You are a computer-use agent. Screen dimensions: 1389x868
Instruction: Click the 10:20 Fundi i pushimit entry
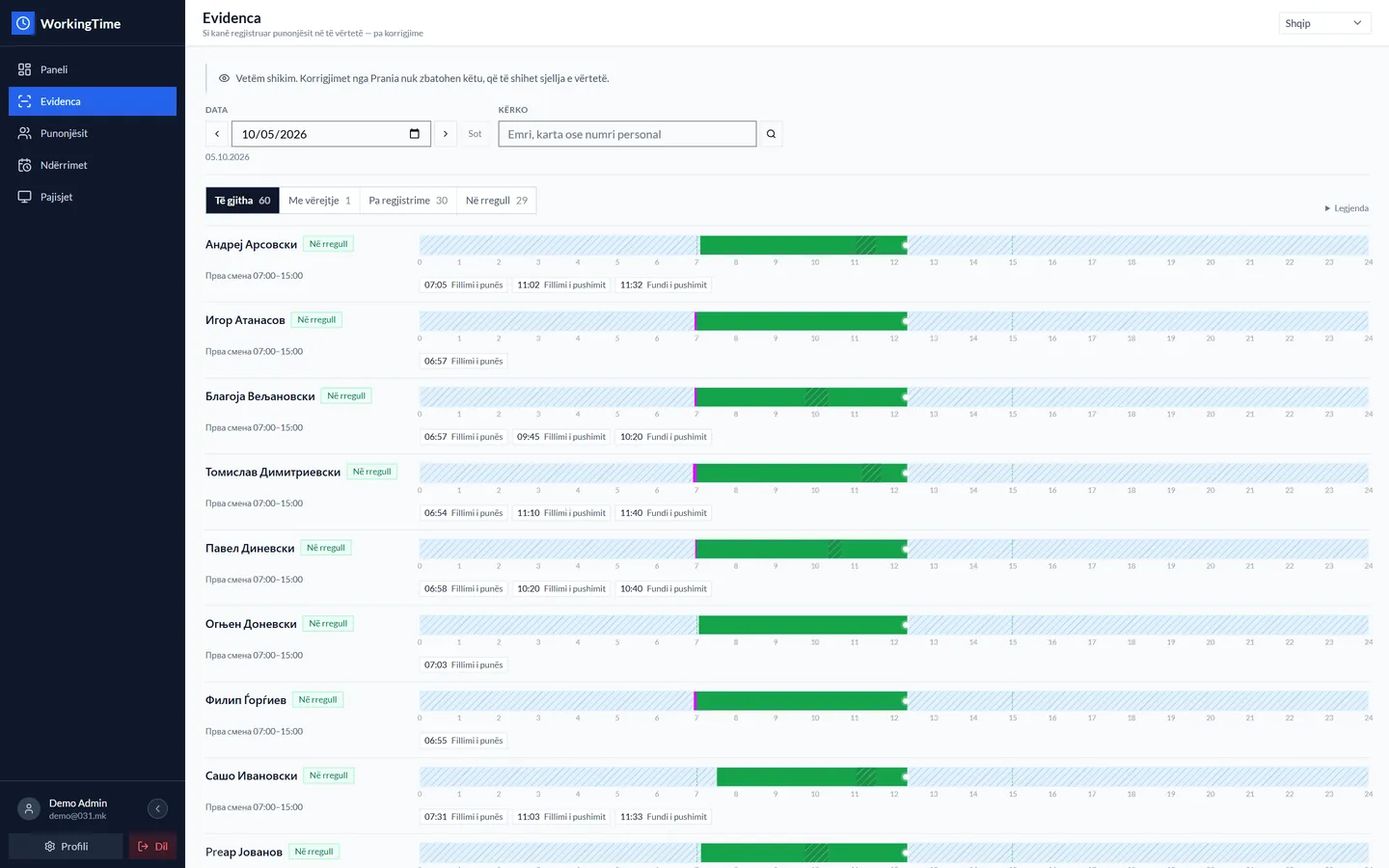coord(664,437)
